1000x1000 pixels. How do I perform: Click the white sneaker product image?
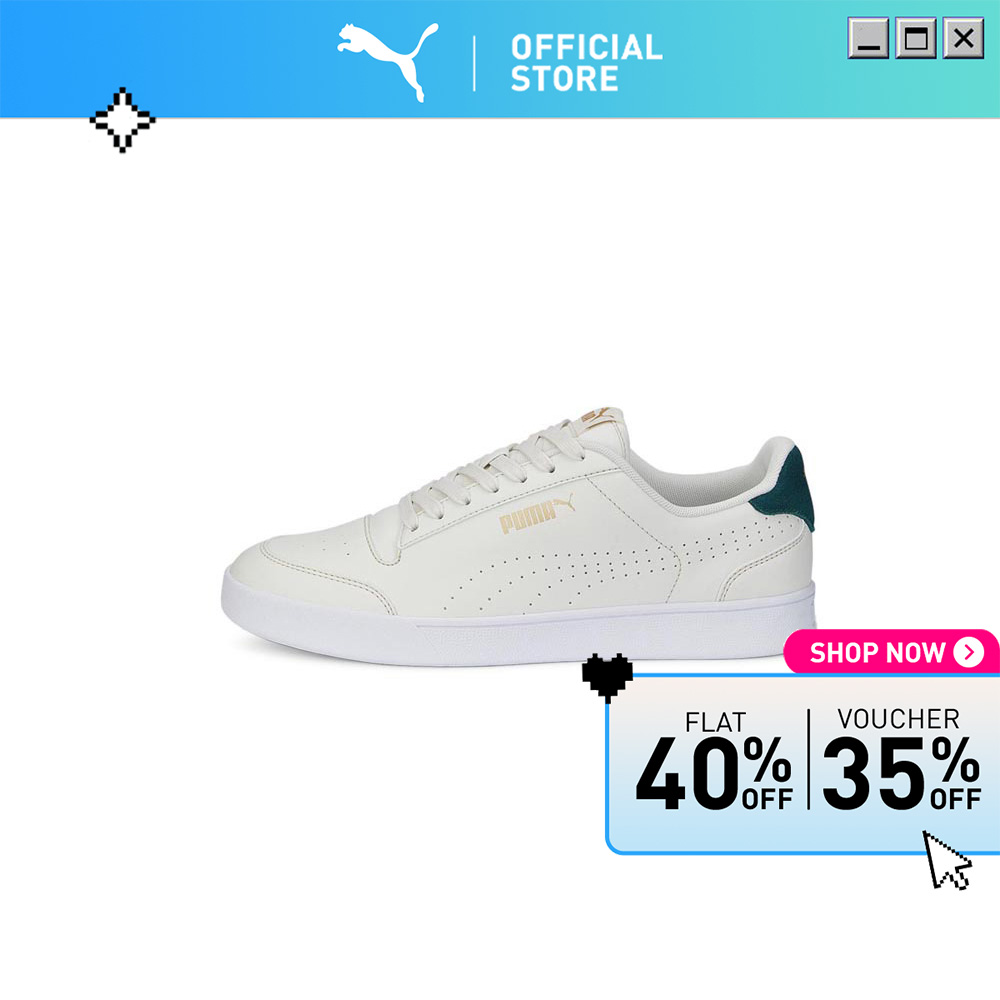(x=518, y=536)
